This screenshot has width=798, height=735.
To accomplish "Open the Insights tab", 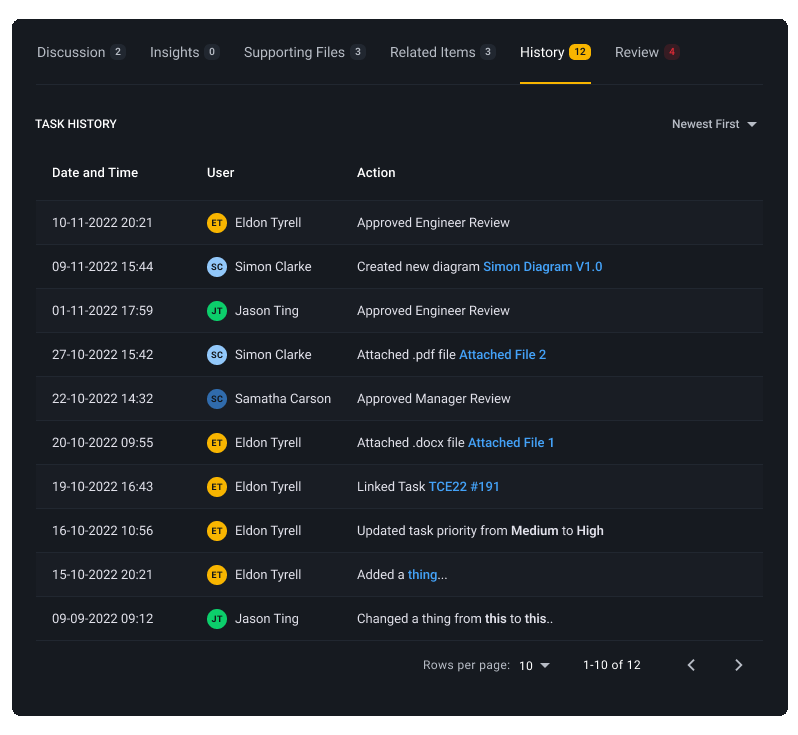I will pyautogui.click(x=184, y=52).
